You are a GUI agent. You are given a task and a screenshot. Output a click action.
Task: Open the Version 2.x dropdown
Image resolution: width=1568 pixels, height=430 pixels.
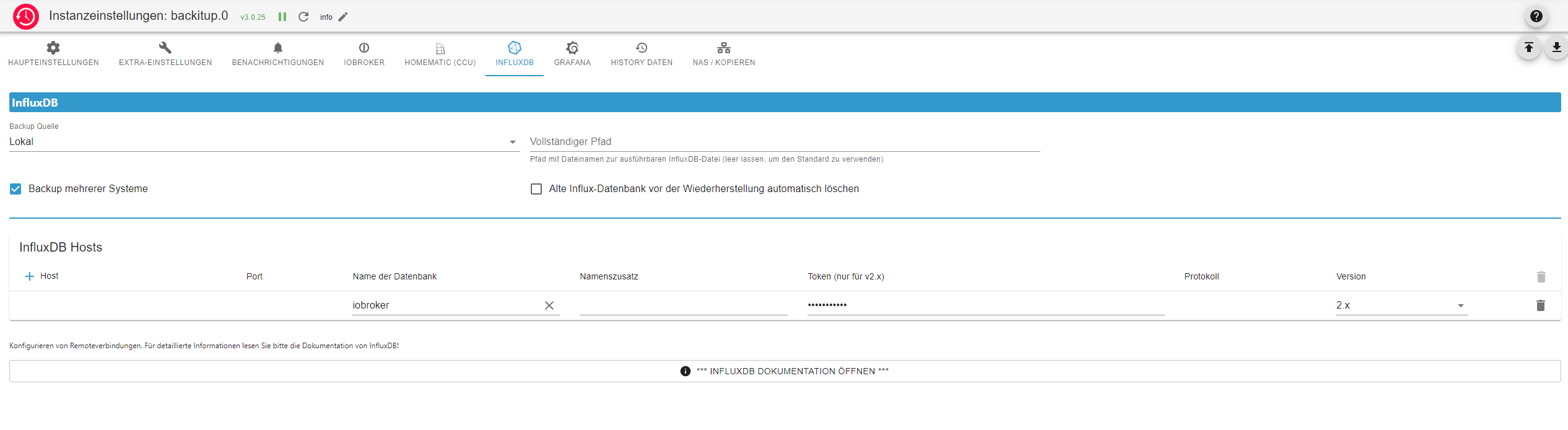1401,305
